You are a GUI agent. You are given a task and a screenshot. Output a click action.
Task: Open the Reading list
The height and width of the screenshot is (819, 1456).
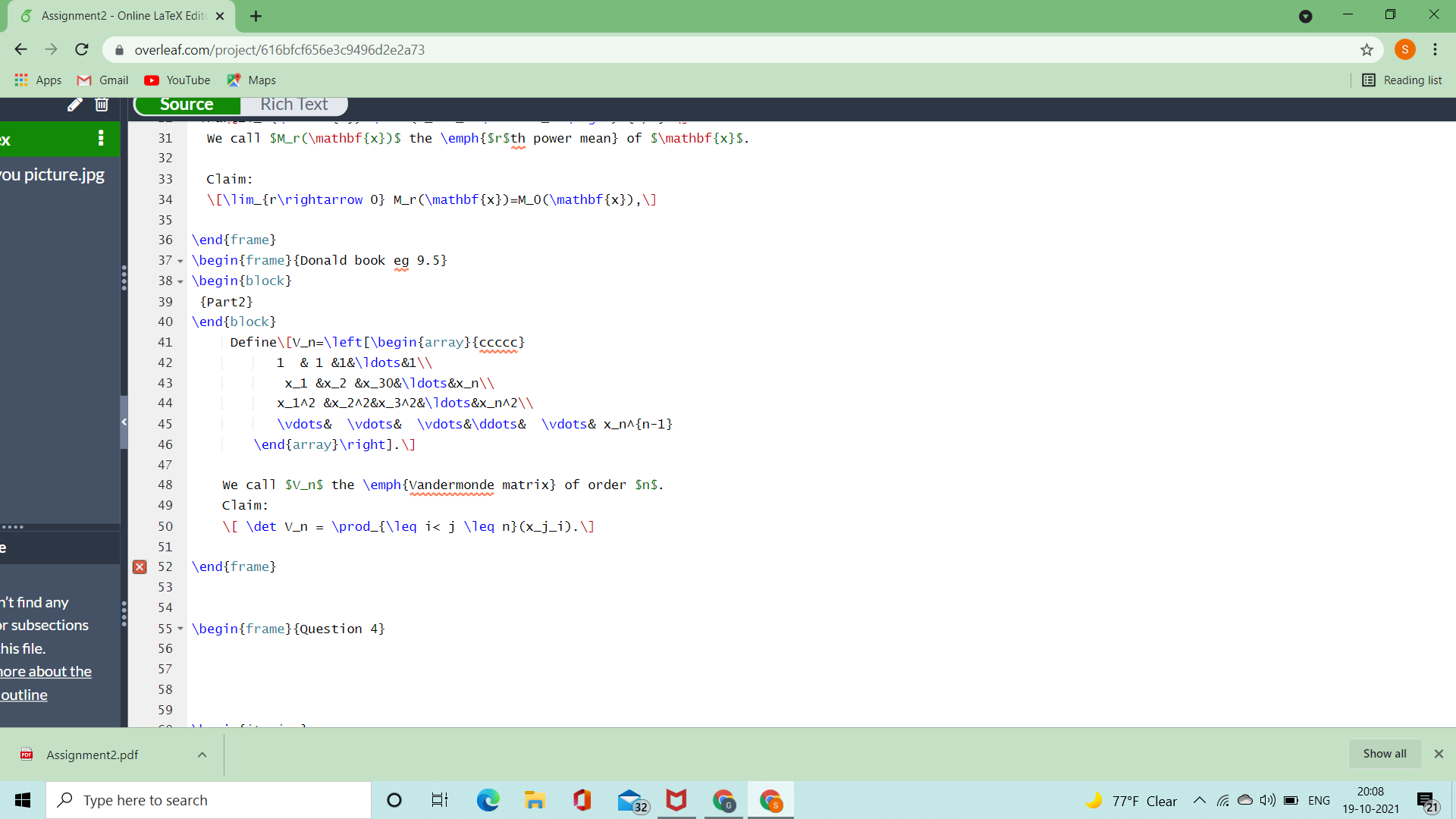tap(1402, 80)
